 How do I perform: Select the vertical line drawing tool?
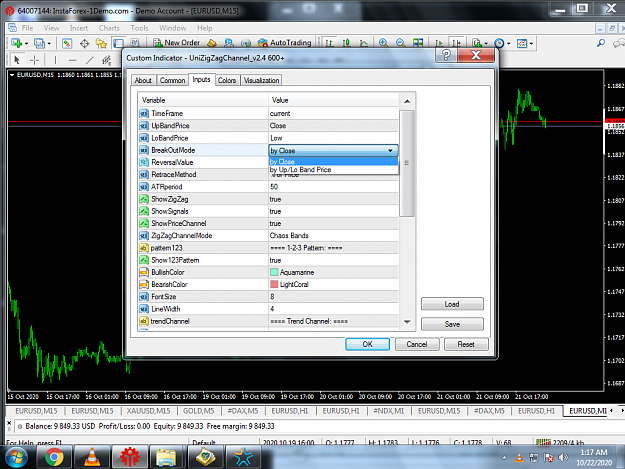pyautogui.click(x=55, y=60)
